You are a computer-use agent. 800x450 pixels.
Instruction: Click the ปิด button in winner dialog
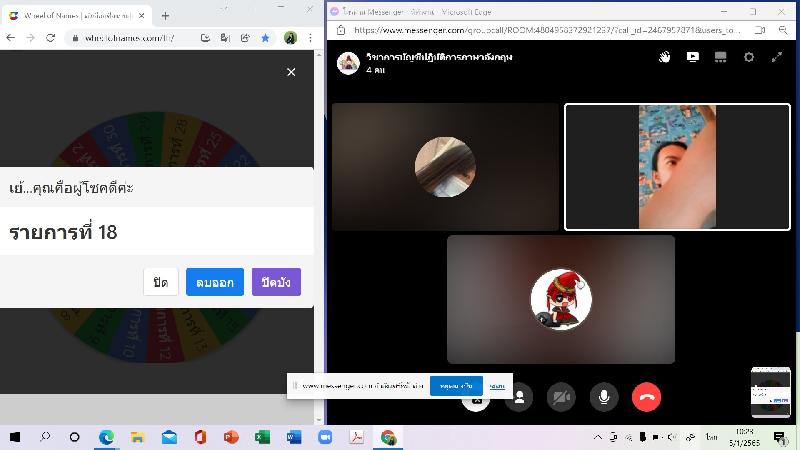coord(160,282)
